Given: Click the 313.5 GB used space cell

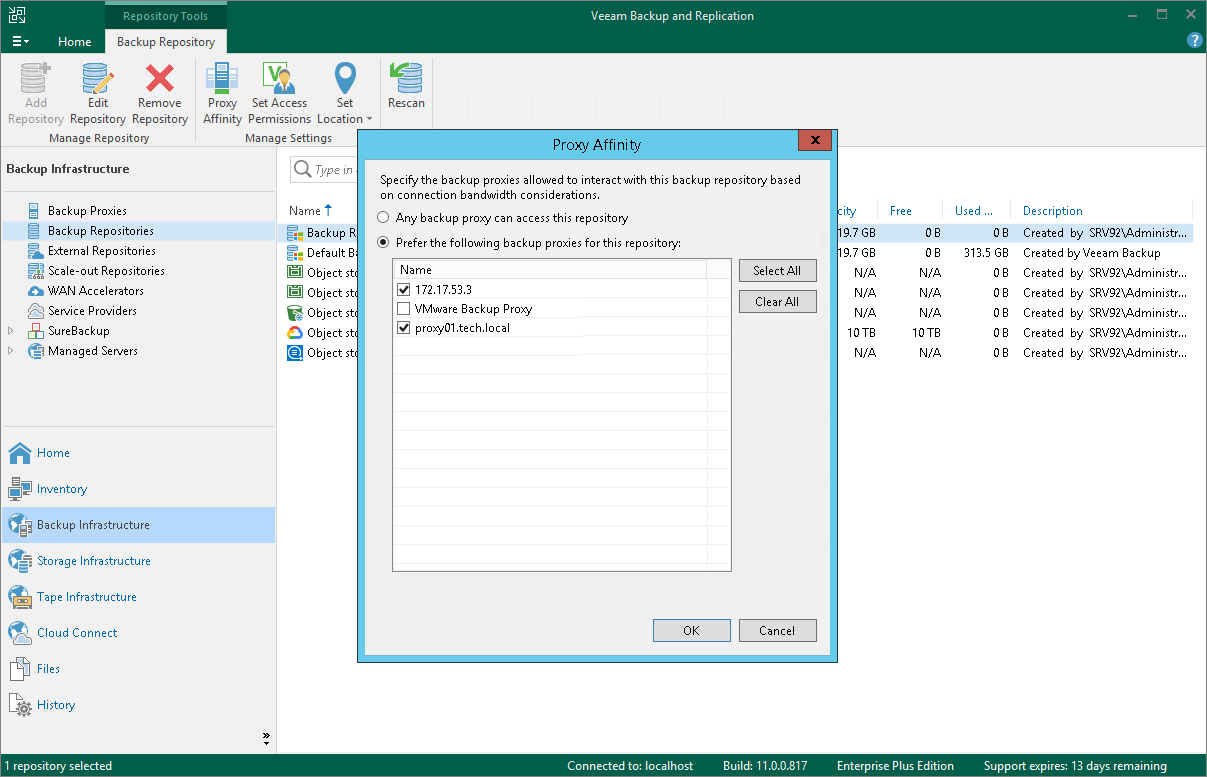Looking at the screenshot, I should pos(984,253).
